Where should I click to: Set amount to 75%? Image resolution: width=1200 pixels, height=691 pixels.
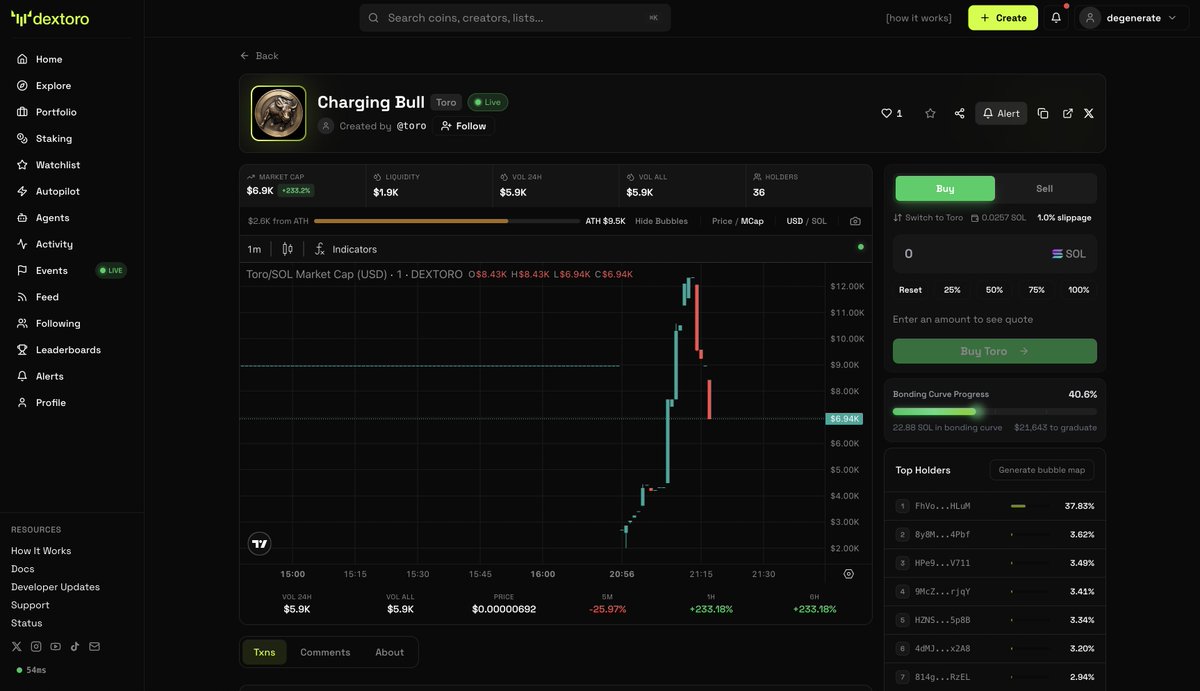click(1037, 290)
